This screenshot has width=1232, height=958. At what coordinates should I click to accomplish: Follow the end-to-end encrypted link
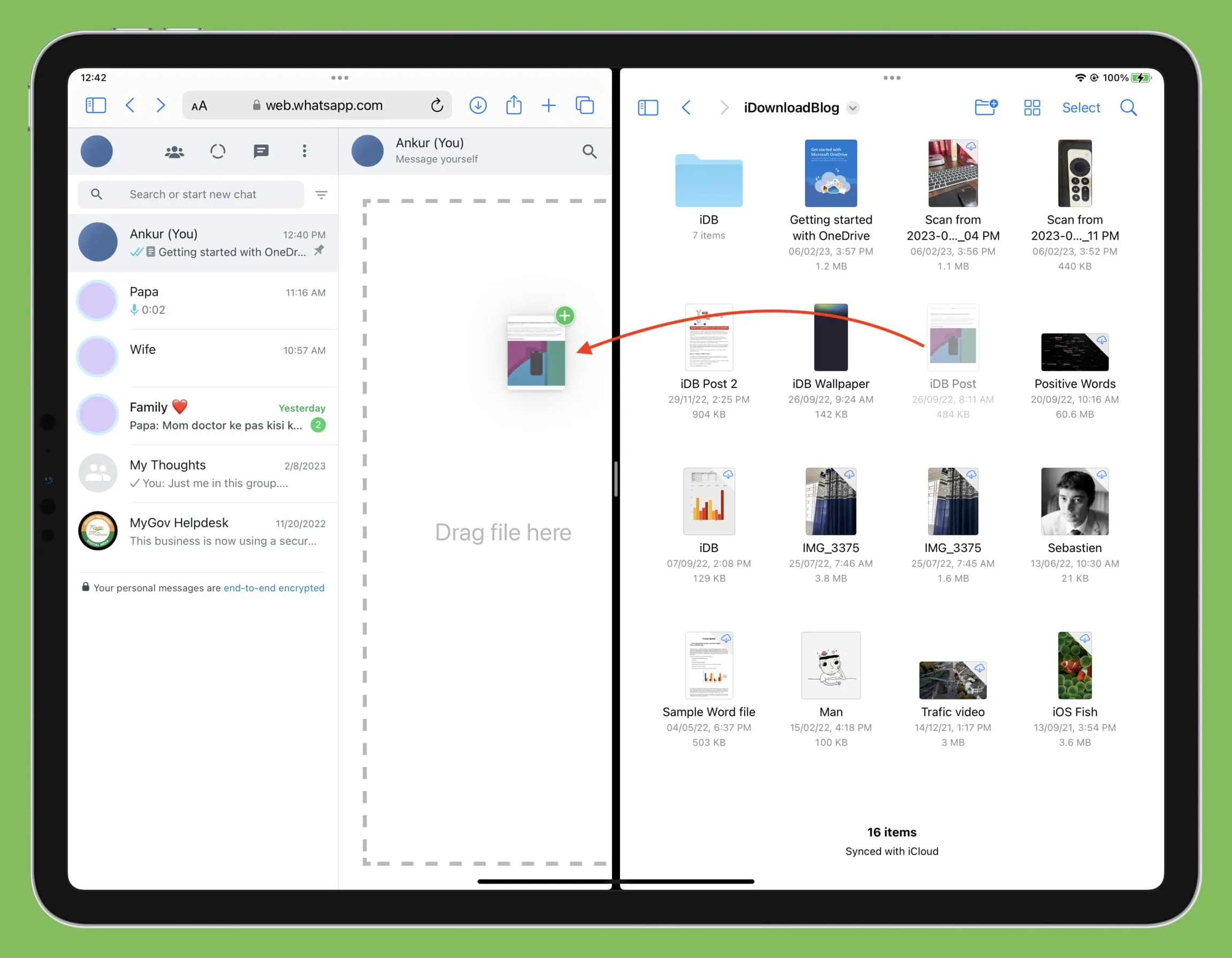pos(274,588)
